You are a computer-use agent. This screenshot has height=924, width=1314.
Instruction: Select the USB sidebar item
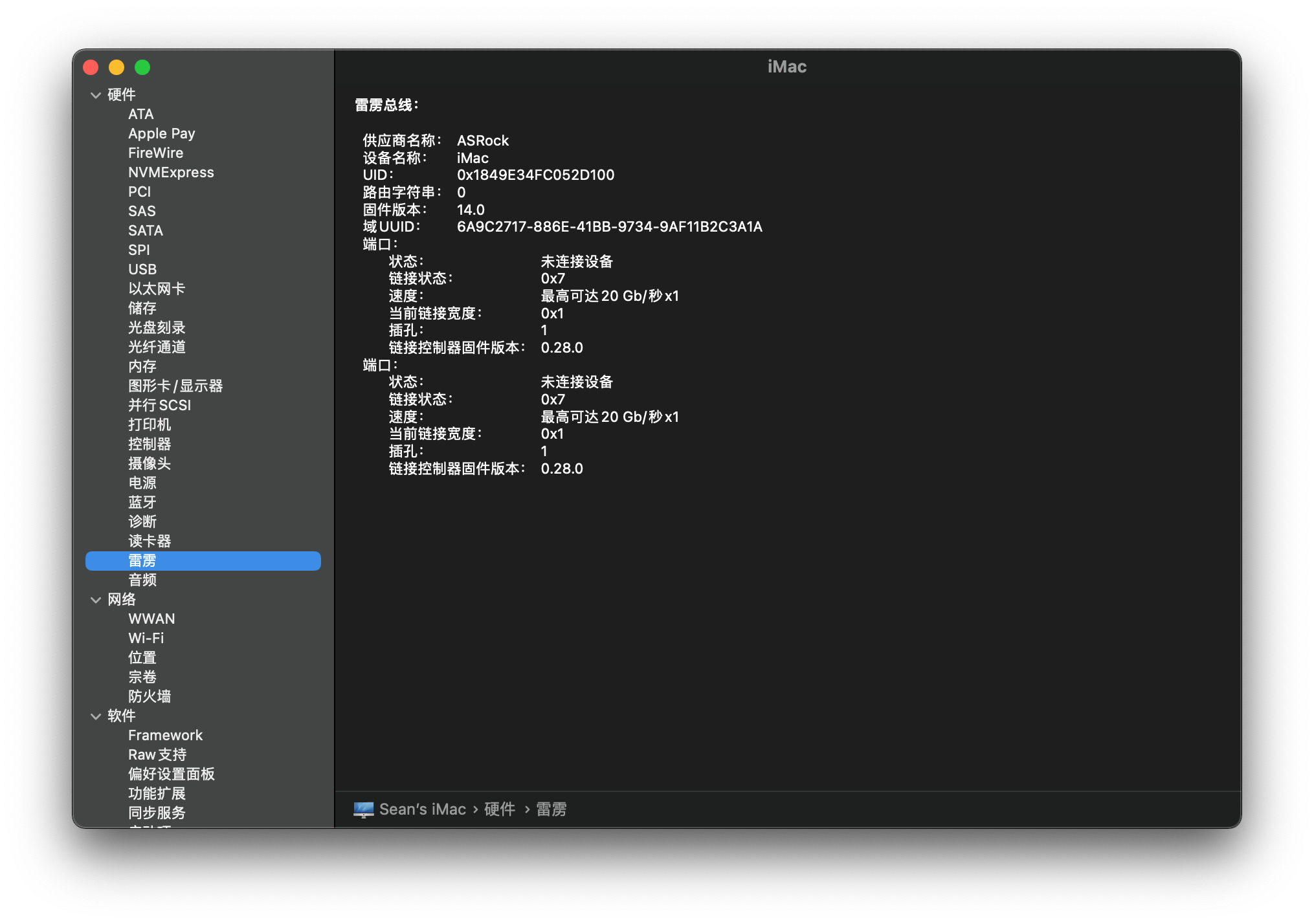[142, 269]
